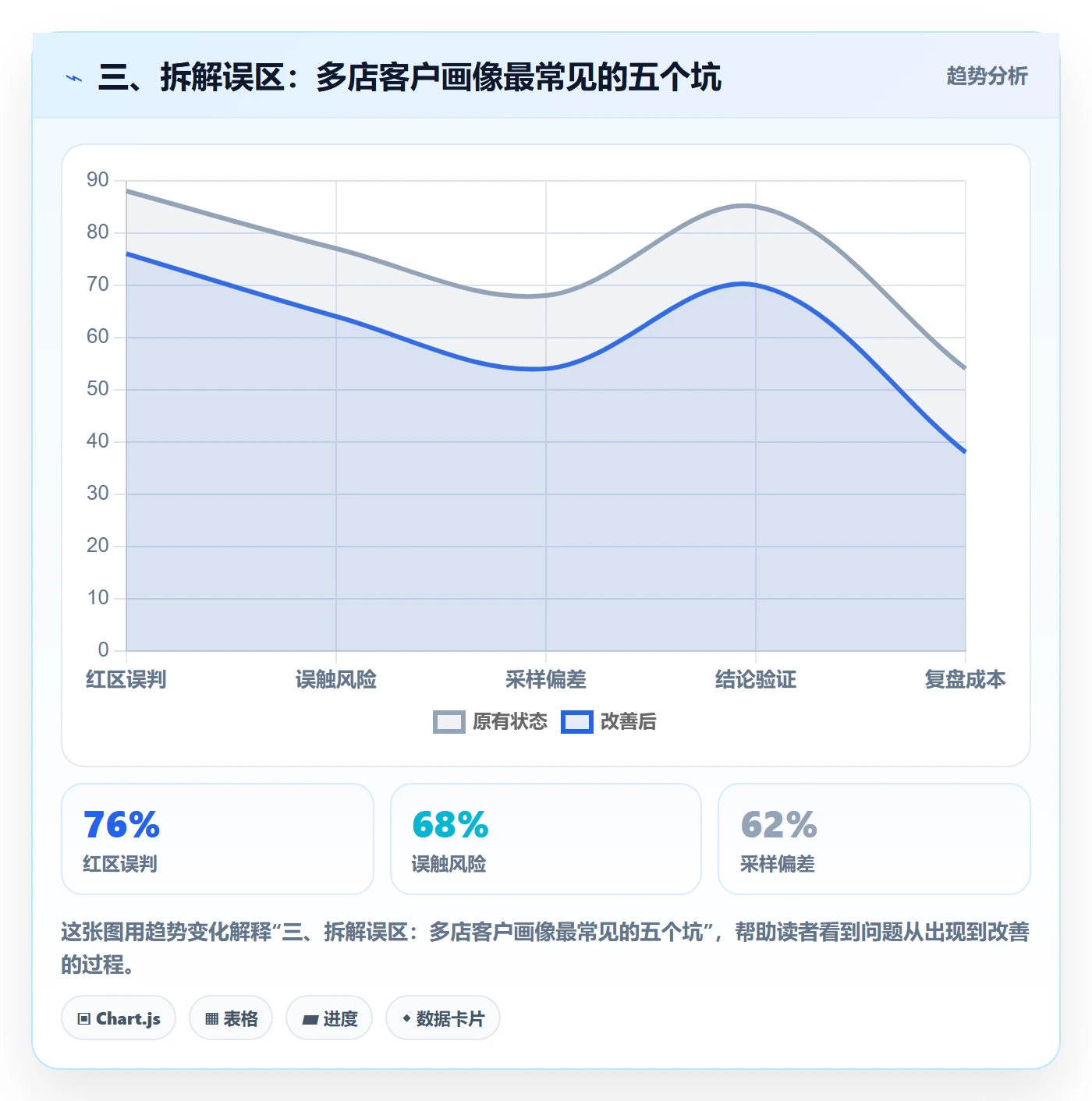The width and height of the screenshot is (1092, 1101).
Task: Open the 68% 误触风险 stat card
Action: [x=546, y=839]
